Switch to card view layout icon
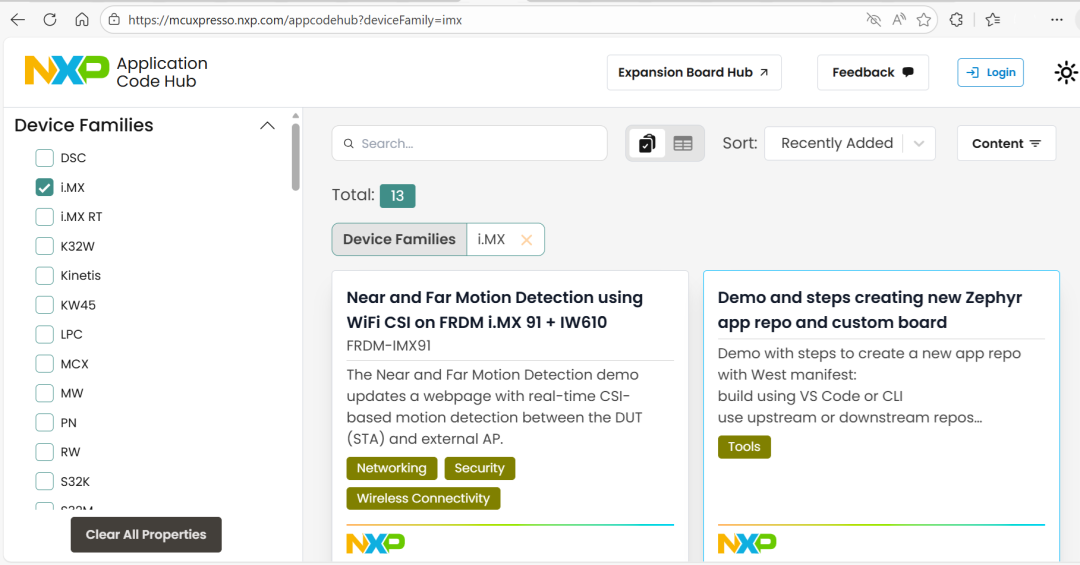This screenshot has width=1080, height=565. coord(647,143)
